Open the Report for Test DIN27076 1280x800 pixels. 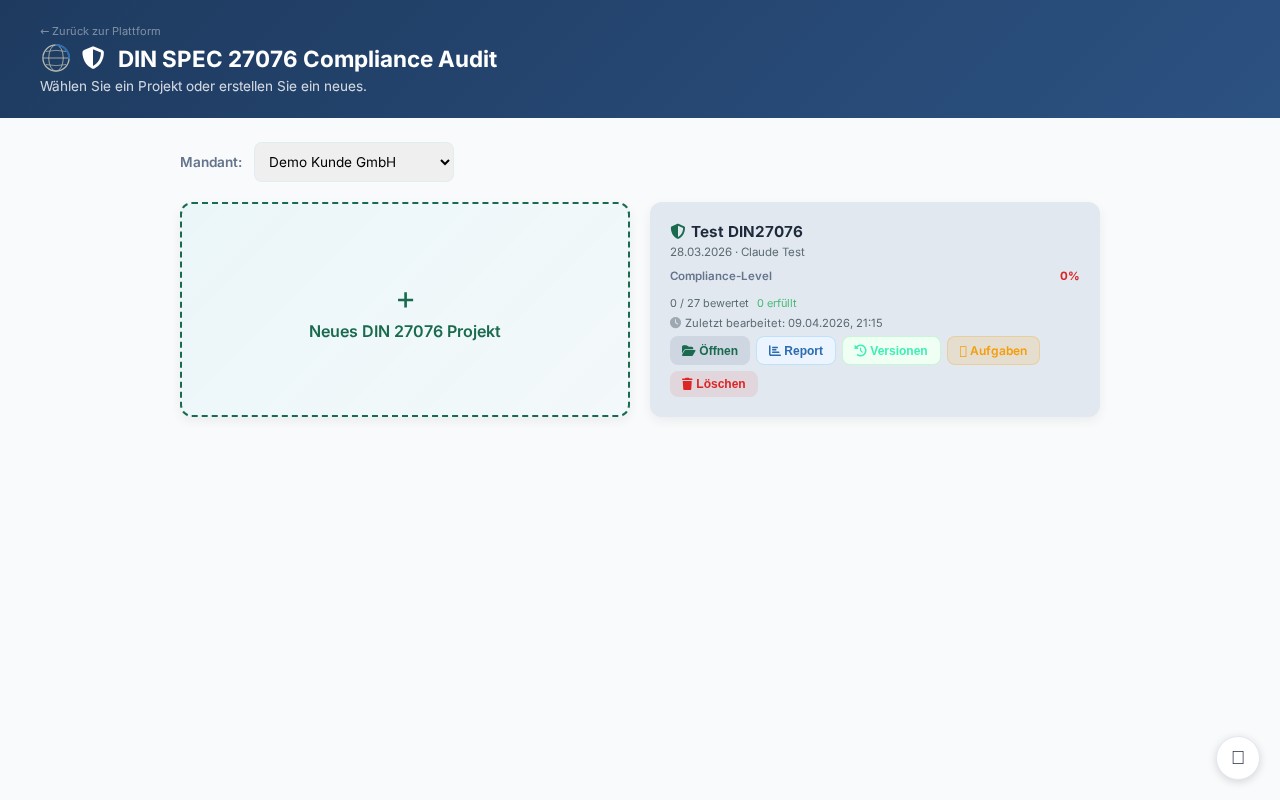(x=796, y=351)
